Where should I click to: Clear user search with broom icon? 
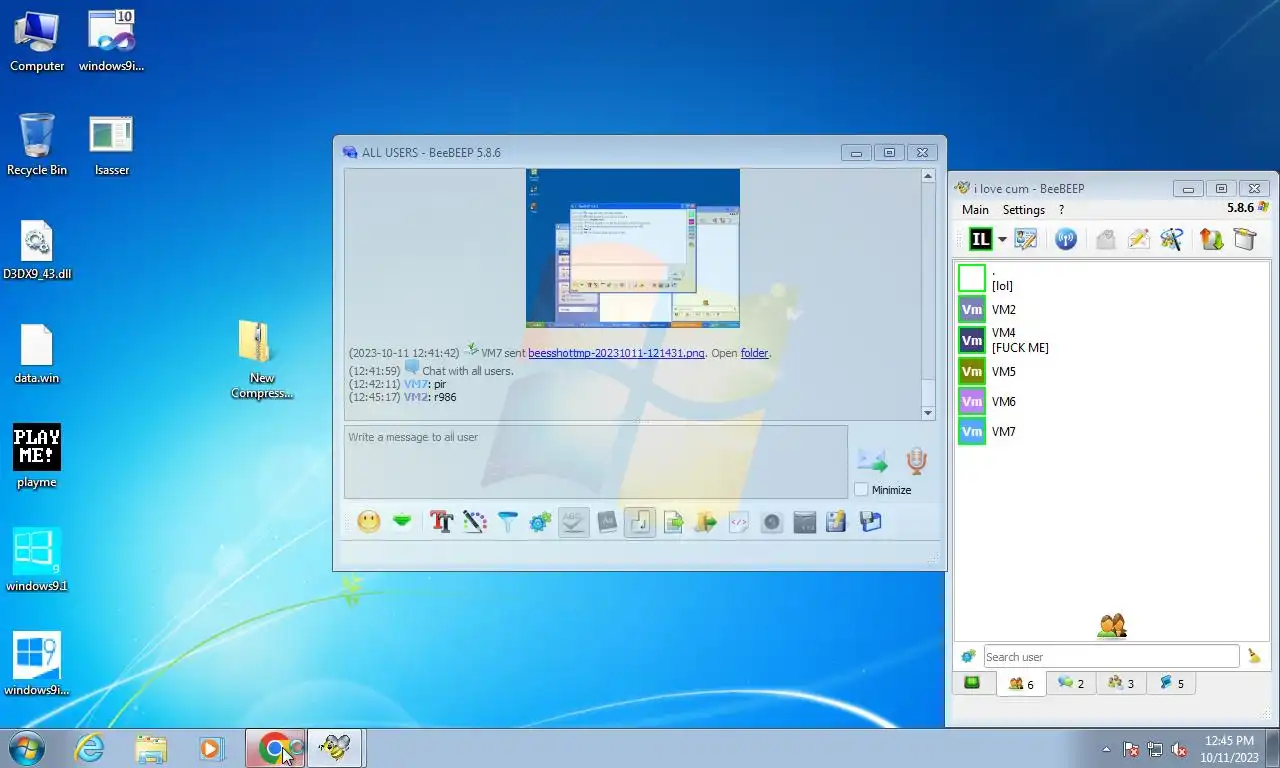click(x=1254, y=656)
